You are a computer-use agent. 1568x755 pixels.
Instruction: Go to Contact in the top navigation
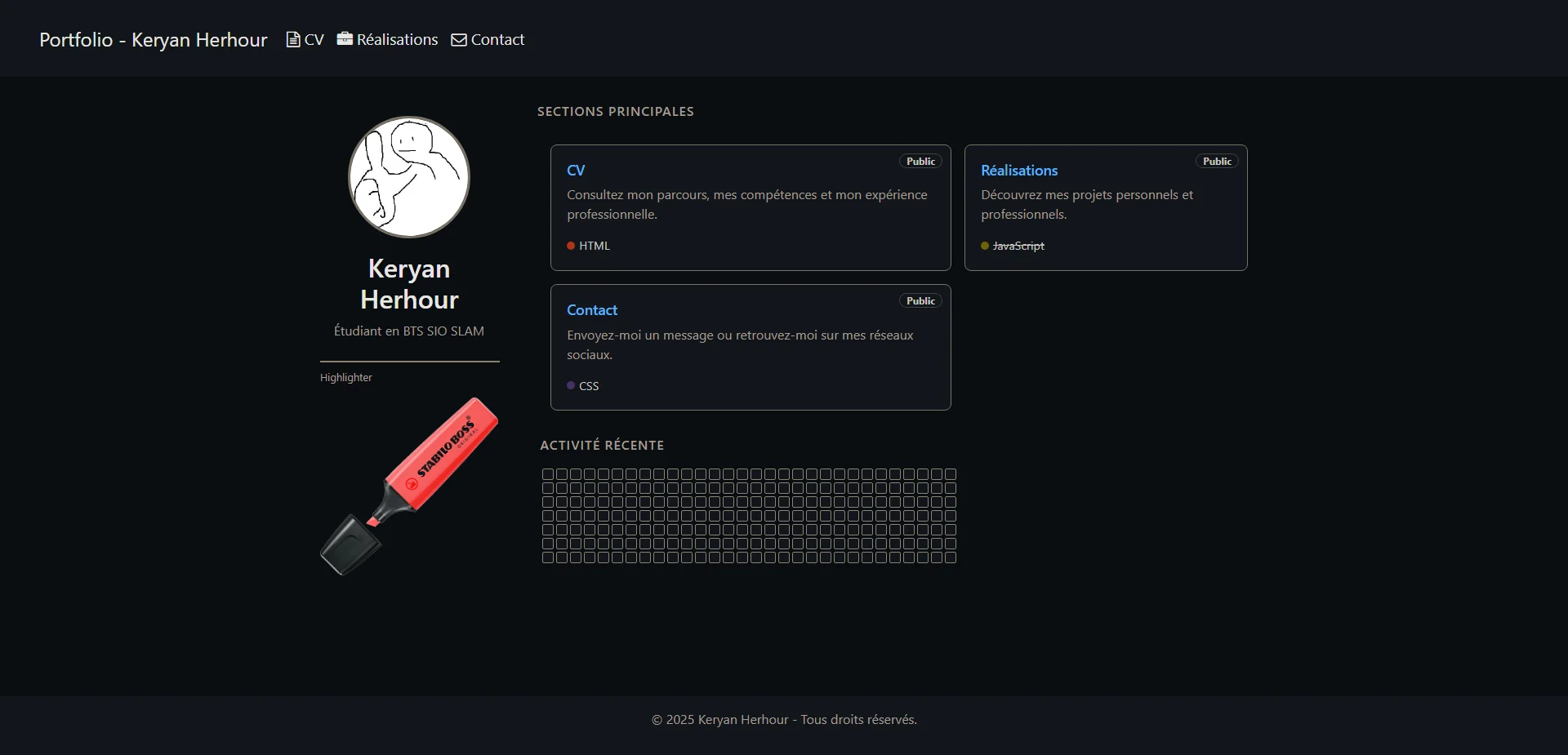click(497, 39)
